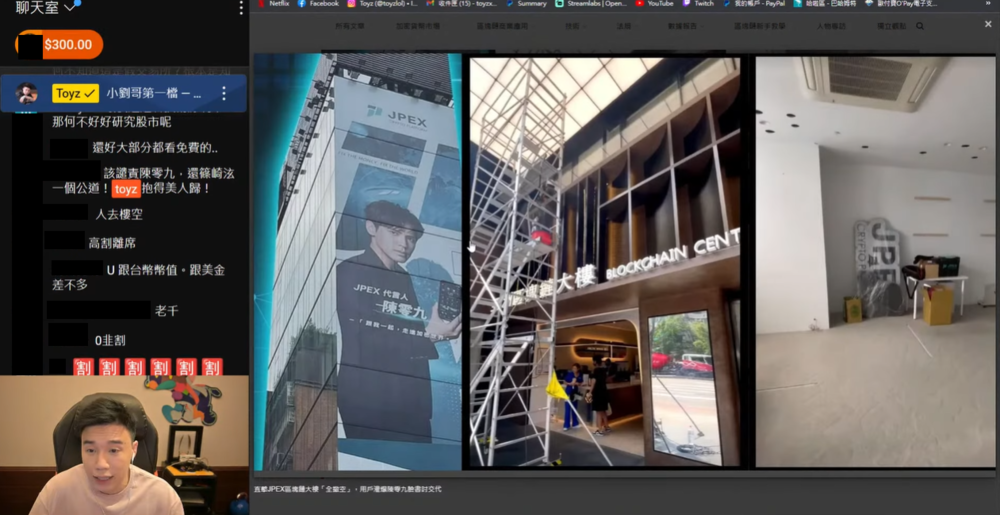This screenshot has height=515, width=1000.
Task: Close the image lightbox viewer
Action: [988, 24]
